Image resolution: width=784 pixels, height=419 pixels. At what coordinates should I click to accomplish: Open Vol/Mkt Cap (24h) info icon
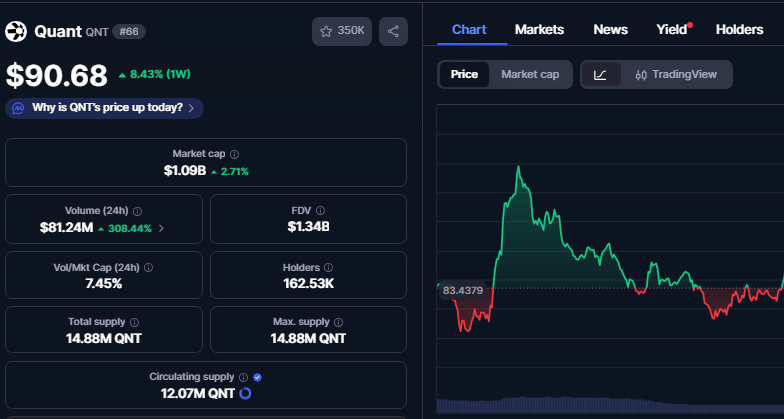click(x=148, y=268)
